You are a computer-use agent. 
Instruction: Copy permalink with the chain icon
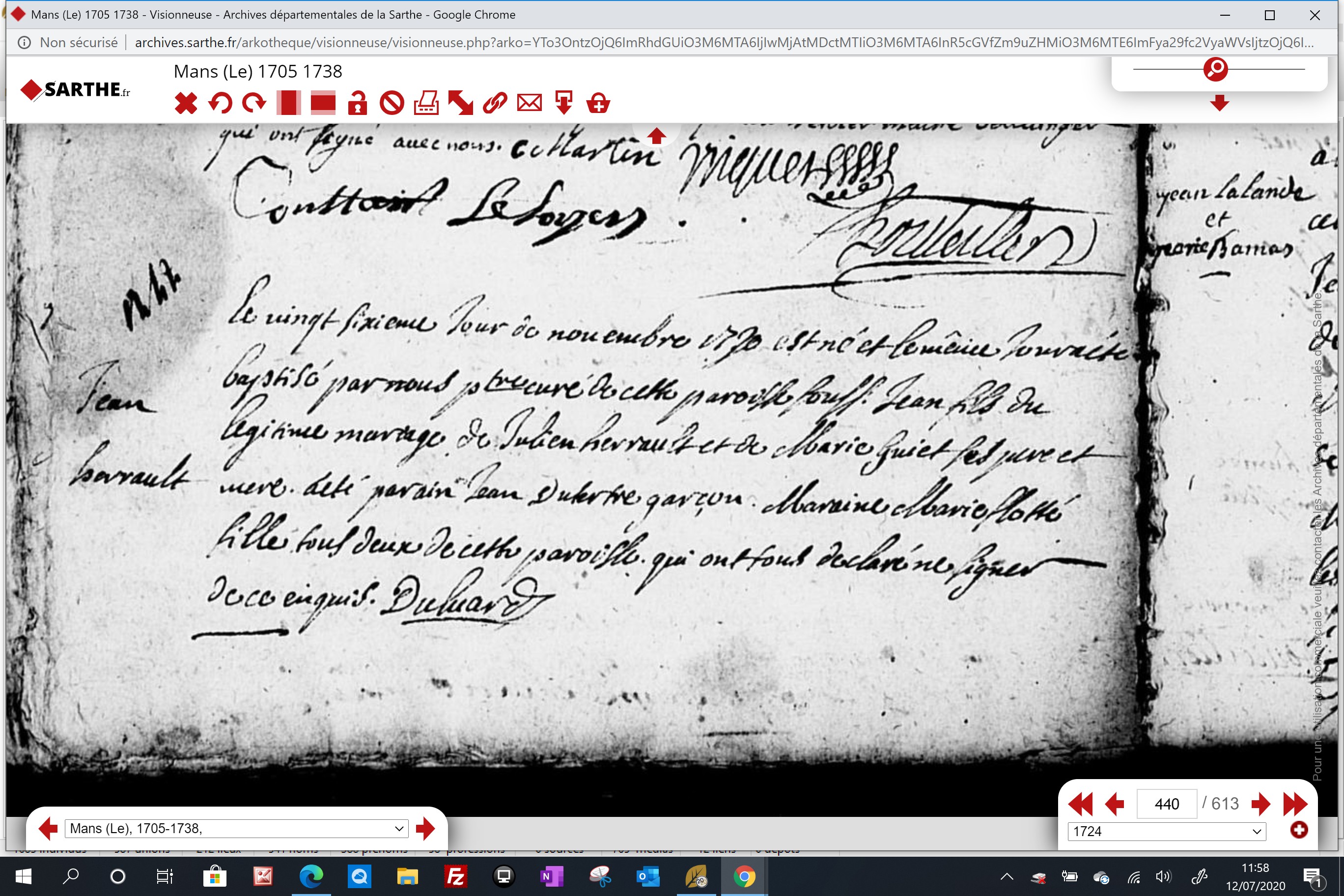point(495,104)
